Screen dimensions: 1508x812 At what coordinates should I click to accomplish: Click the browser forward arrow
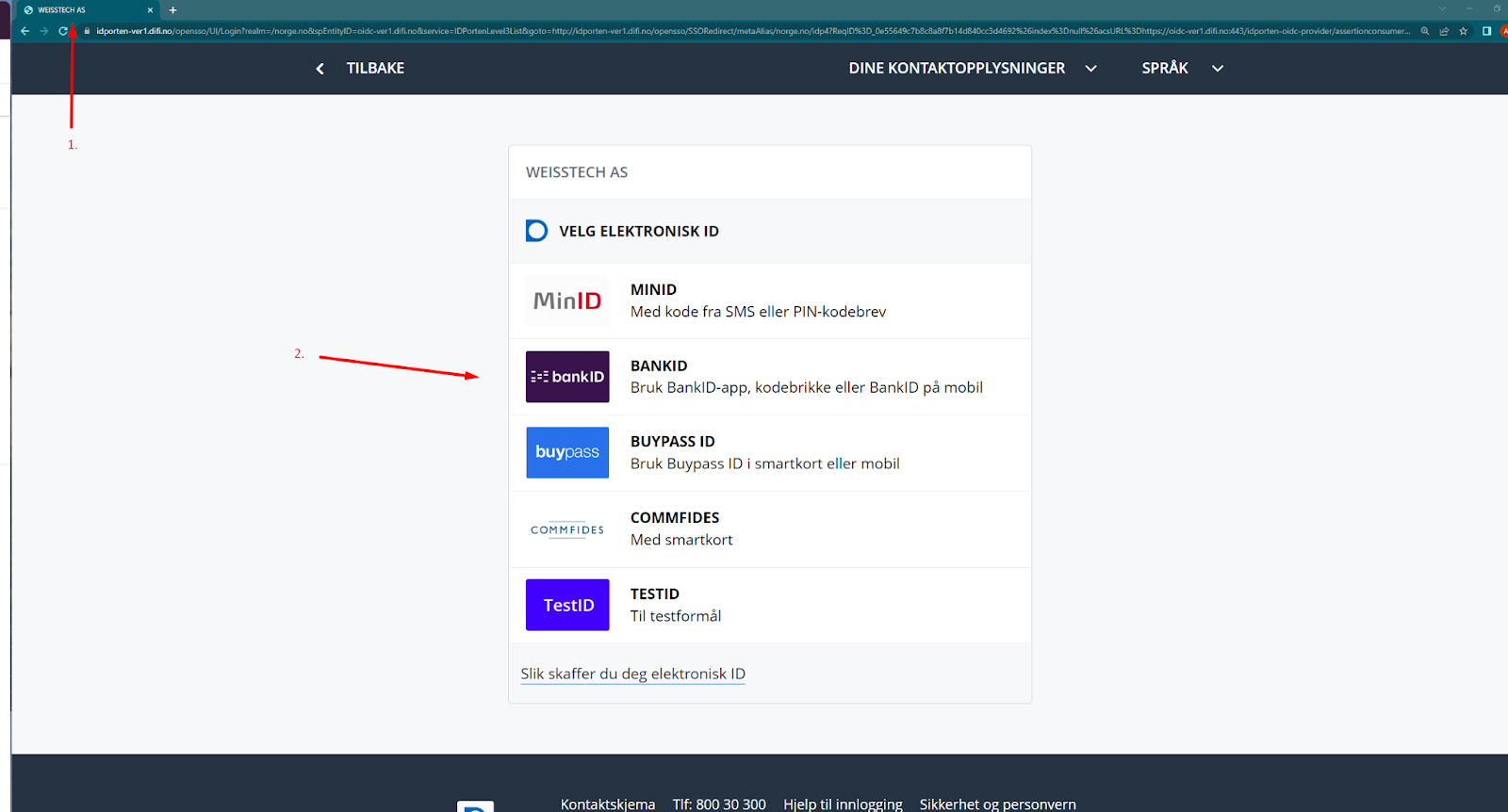pos(43,31)
